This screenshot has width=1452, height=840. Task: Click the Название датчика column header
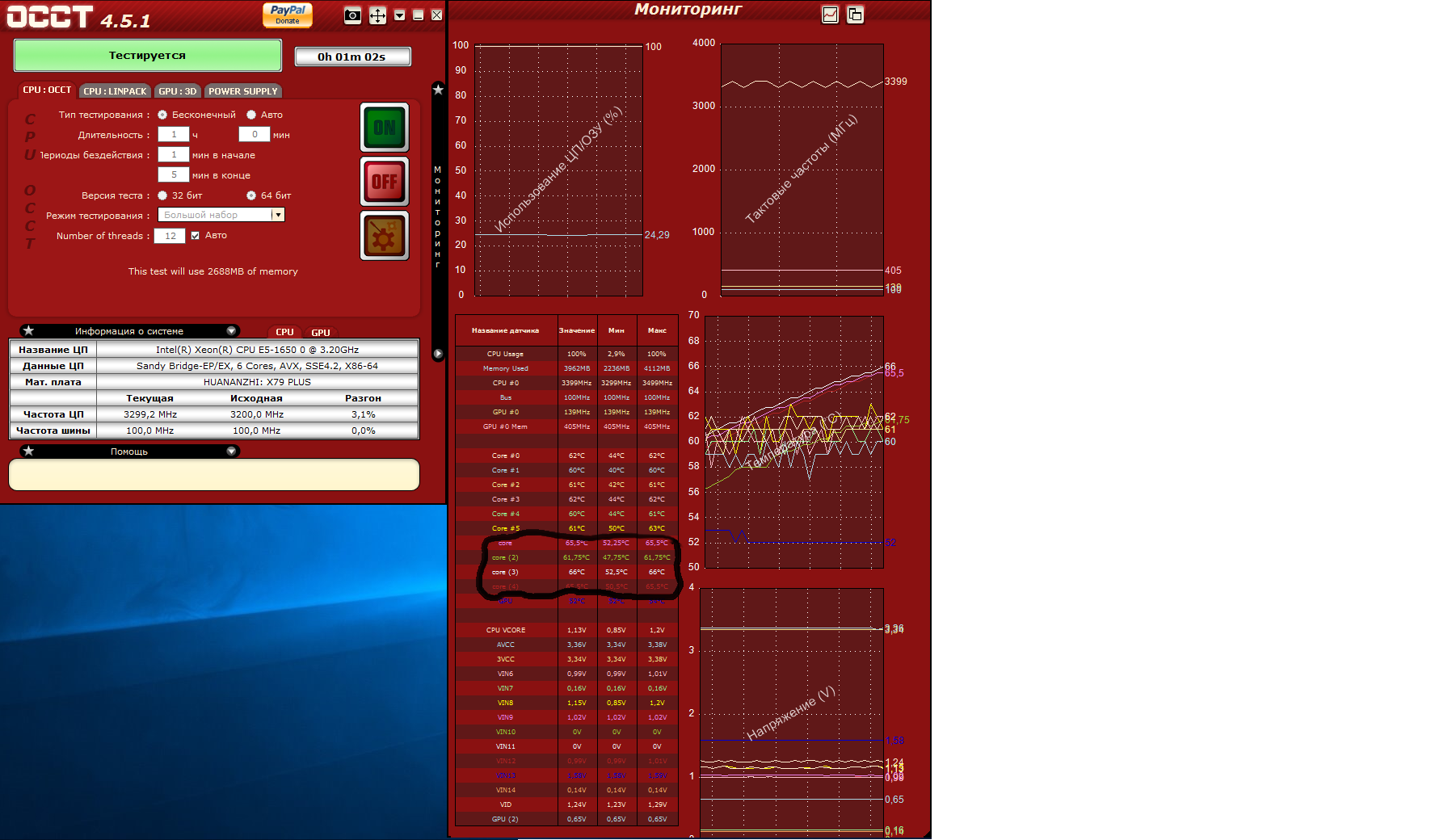[x=506, y=330]
